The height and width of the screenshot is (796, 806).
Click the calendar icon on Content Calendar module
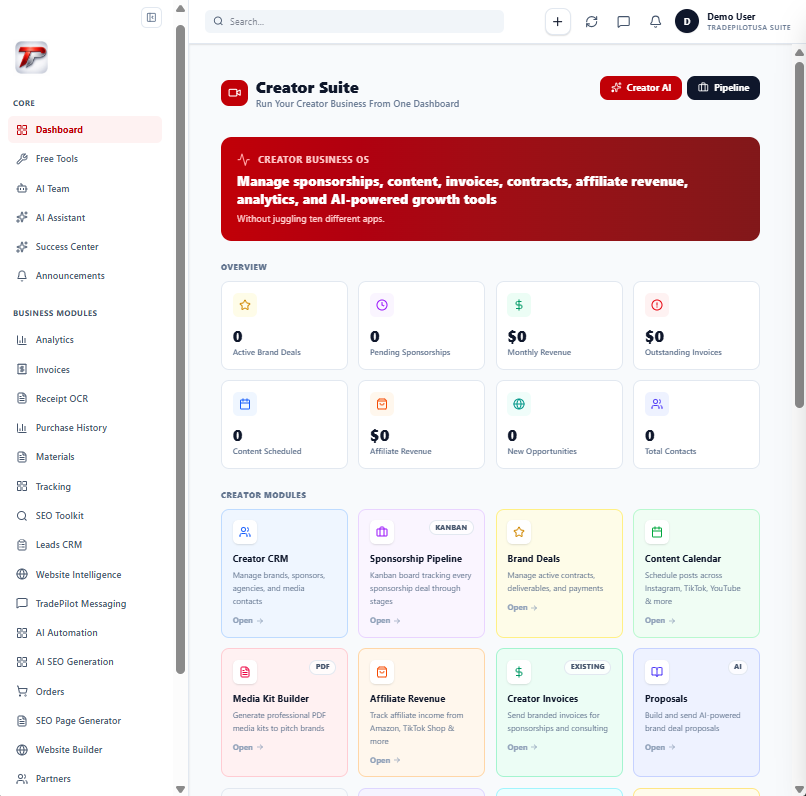click(657, 532)
